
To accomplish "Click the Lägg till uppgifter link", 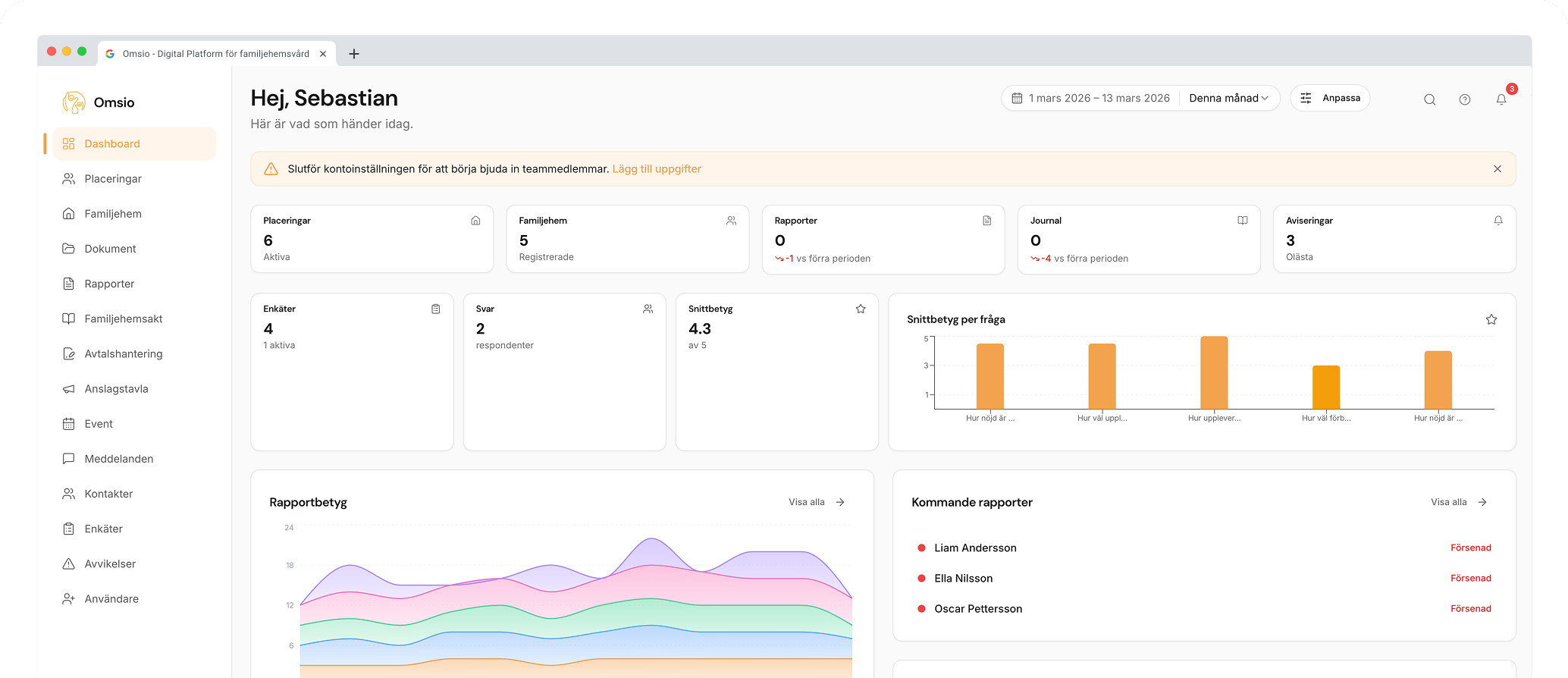I will [x=657, y=169].
